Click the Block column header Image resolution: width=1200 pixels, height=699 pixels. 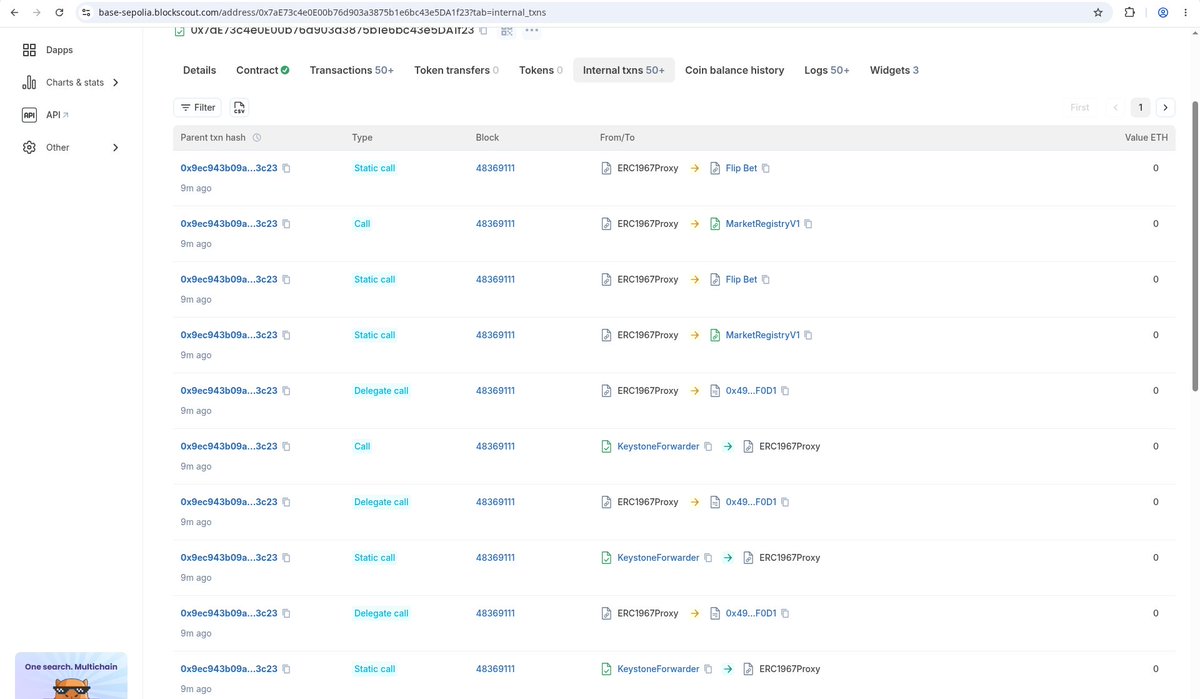pos(487,138)
